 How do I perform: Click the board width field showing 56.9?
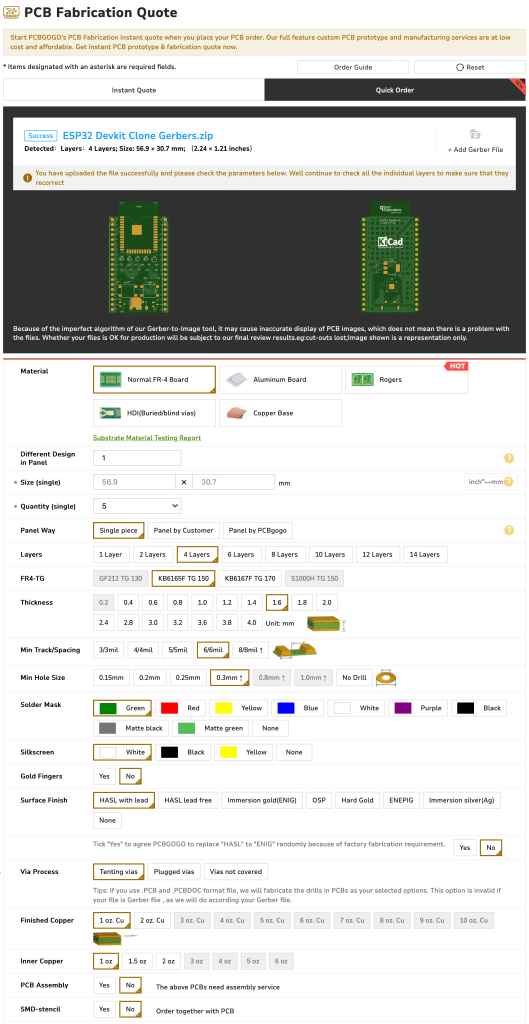[x=134, y=482]
